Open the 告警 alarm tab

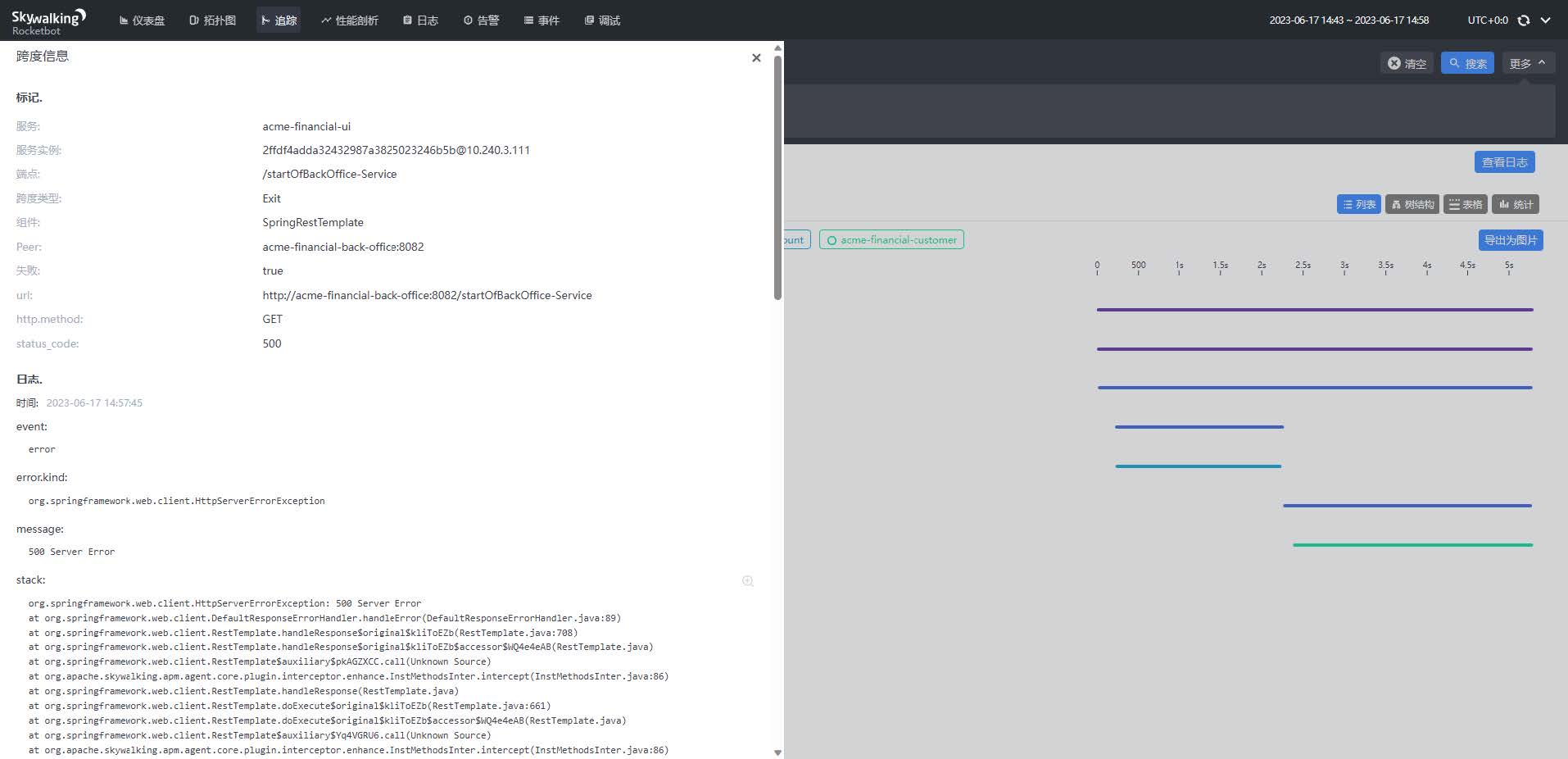coord(481,20)
